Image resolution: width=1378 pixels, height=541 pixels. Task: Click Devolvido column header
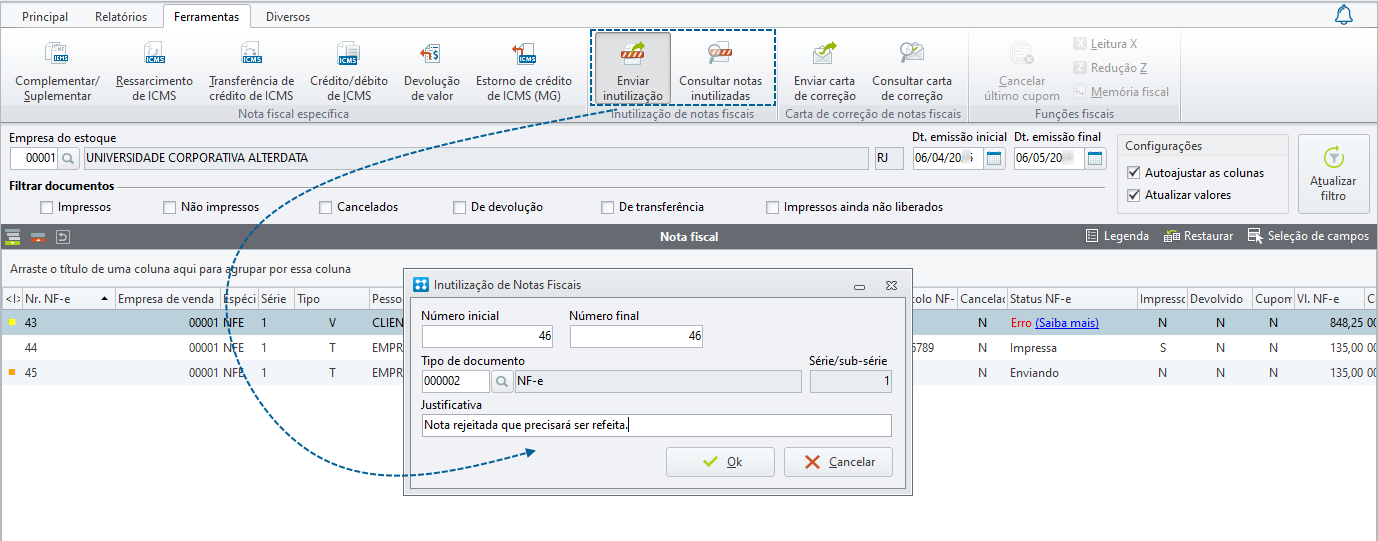coord(1220,299)
